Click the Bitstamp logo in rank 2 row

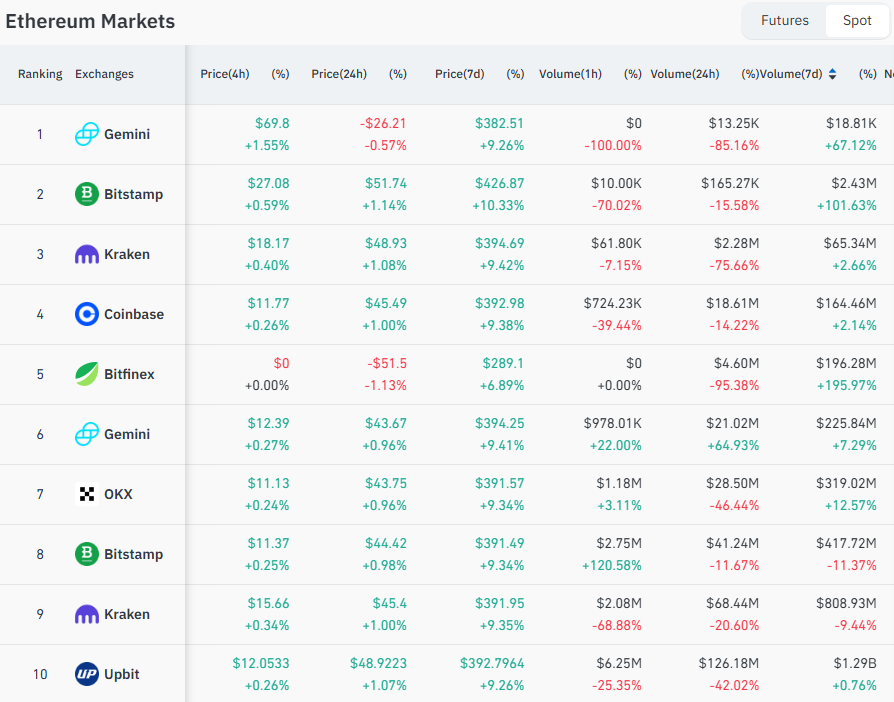coord(87,194)
